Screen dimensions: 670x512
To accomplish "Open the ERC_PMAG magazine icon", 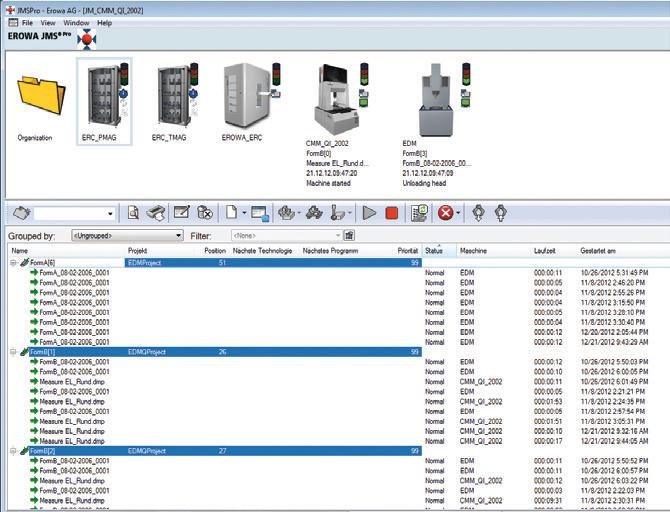I will [x=103, y=96].
